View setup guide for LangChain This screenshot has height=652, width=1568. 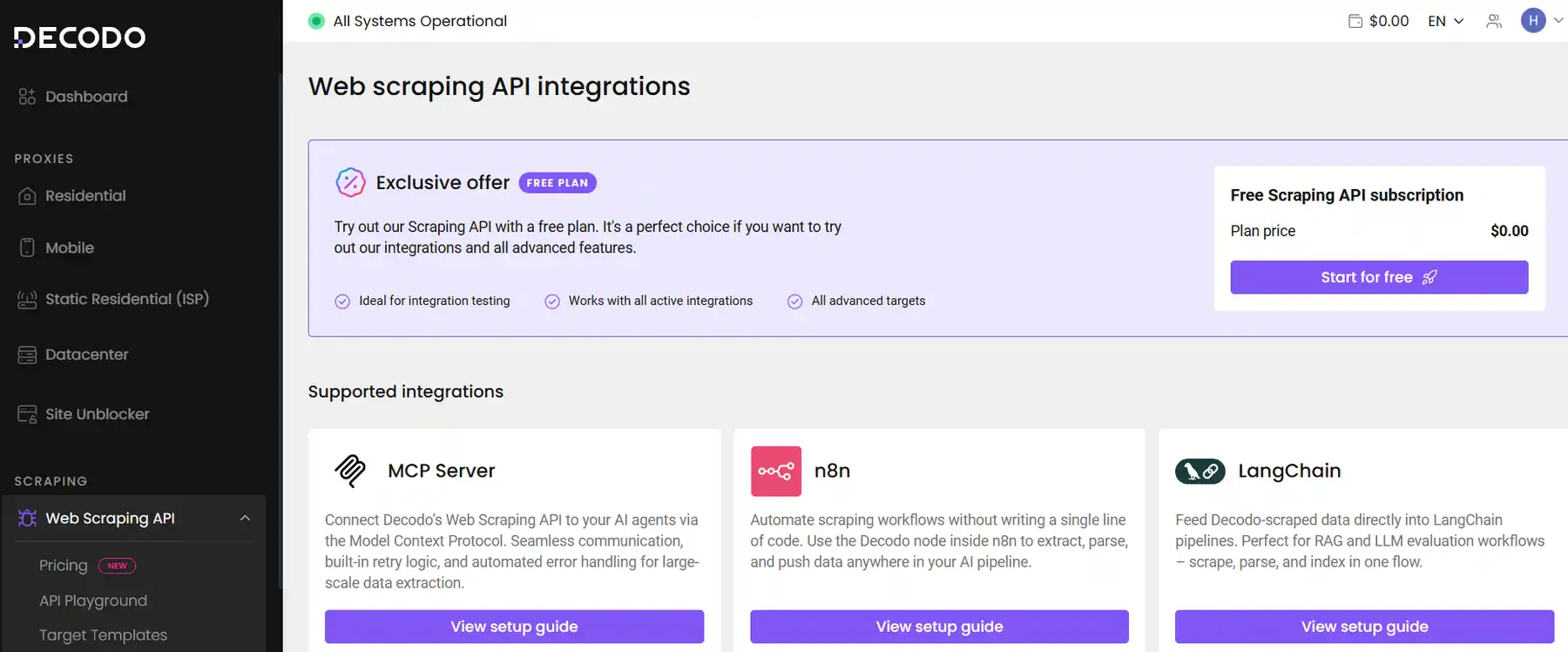pos(1364,627)
